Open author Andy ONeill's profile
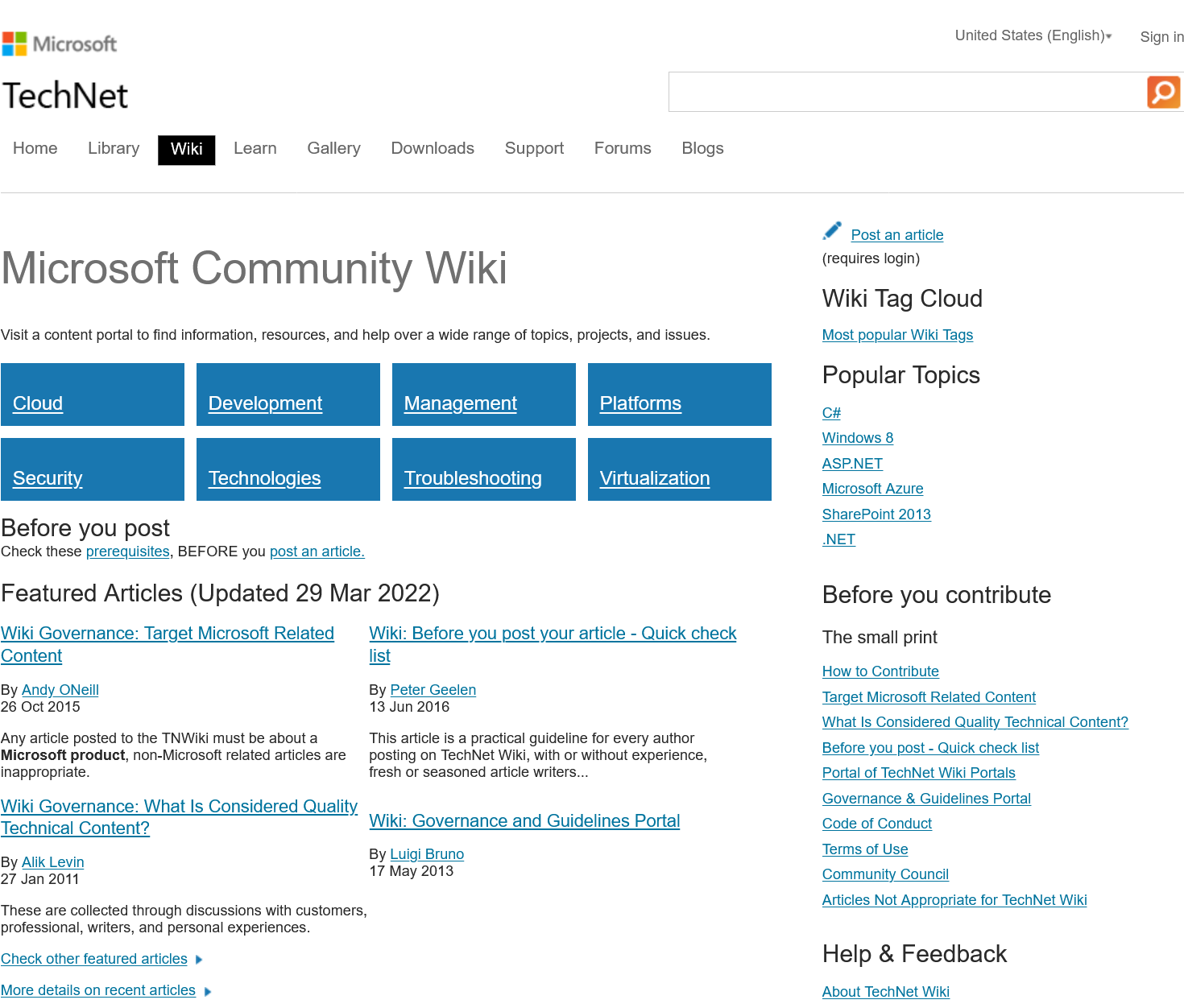Image resolution: width=1184 pixels, height=1008 pixels. (60, 690)
